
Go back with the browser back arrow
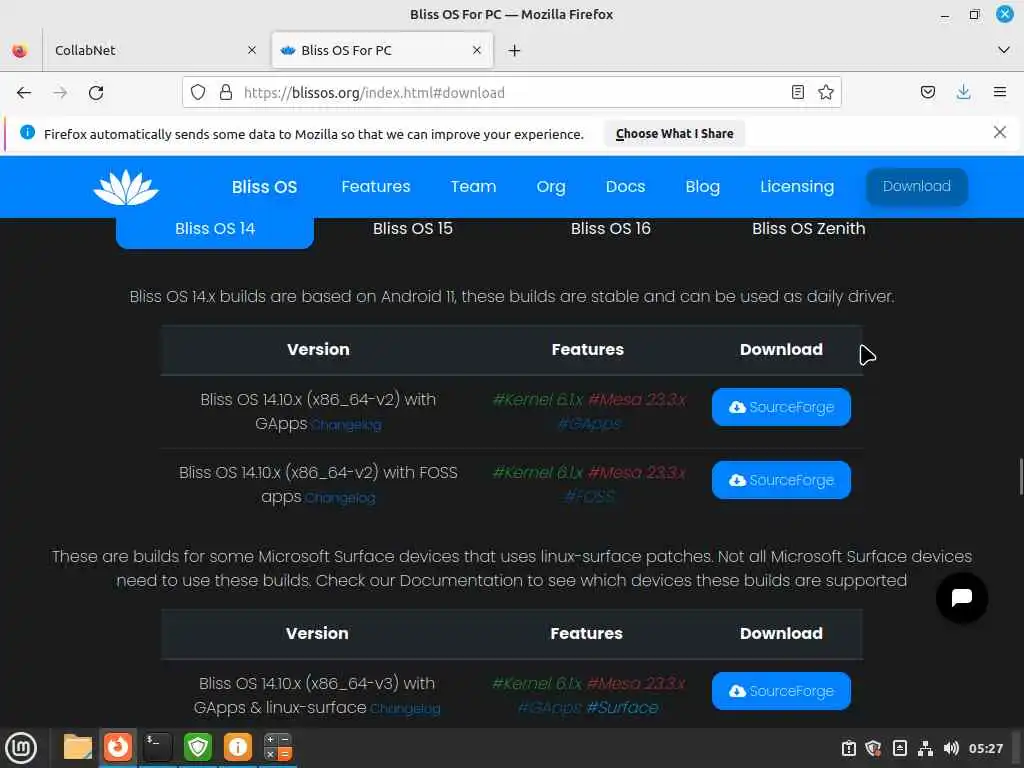tap(24, 93)
